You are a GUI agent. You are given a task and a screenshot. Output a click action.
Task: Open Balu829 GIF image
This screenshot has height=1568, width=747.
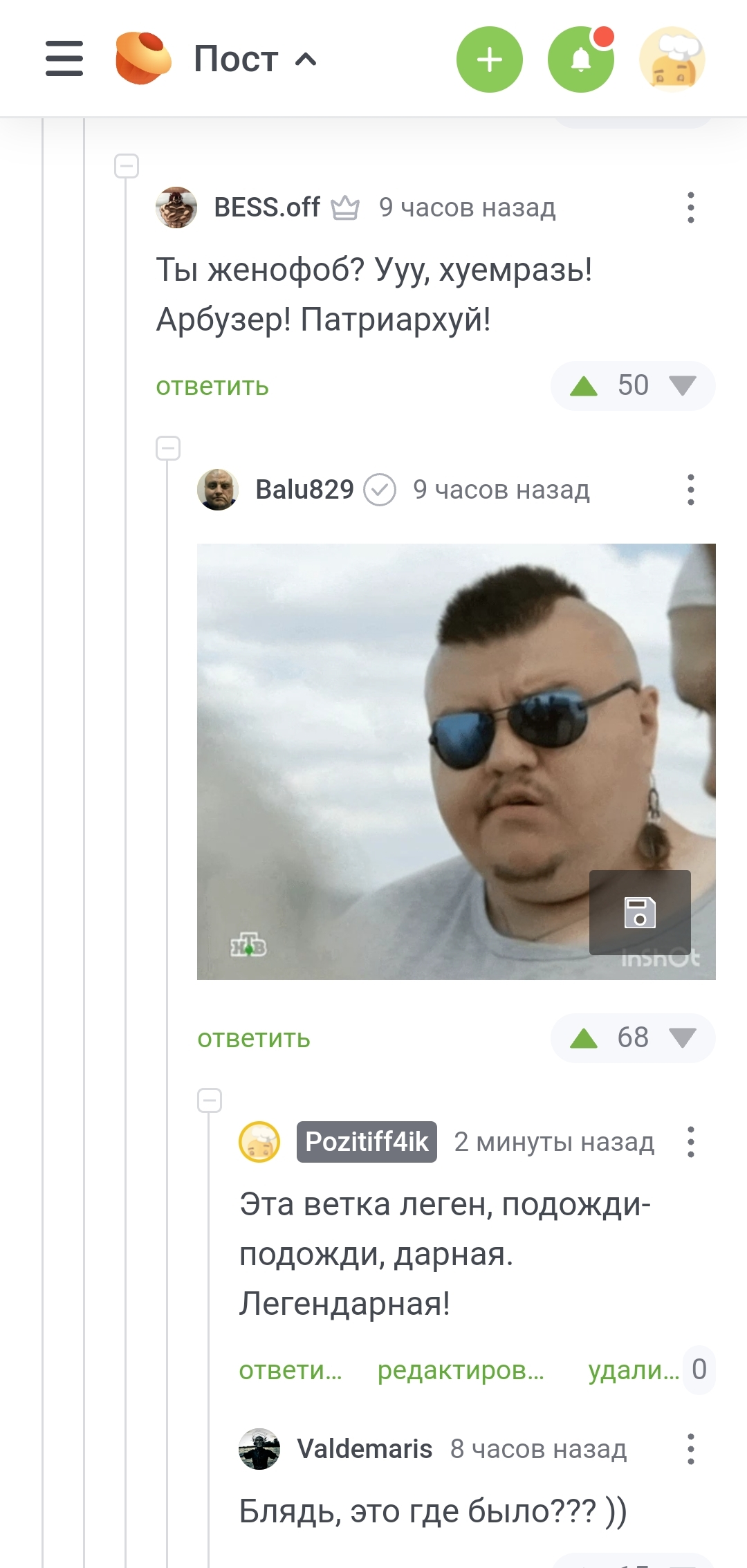pyautogui.click(x=456, y=762)
